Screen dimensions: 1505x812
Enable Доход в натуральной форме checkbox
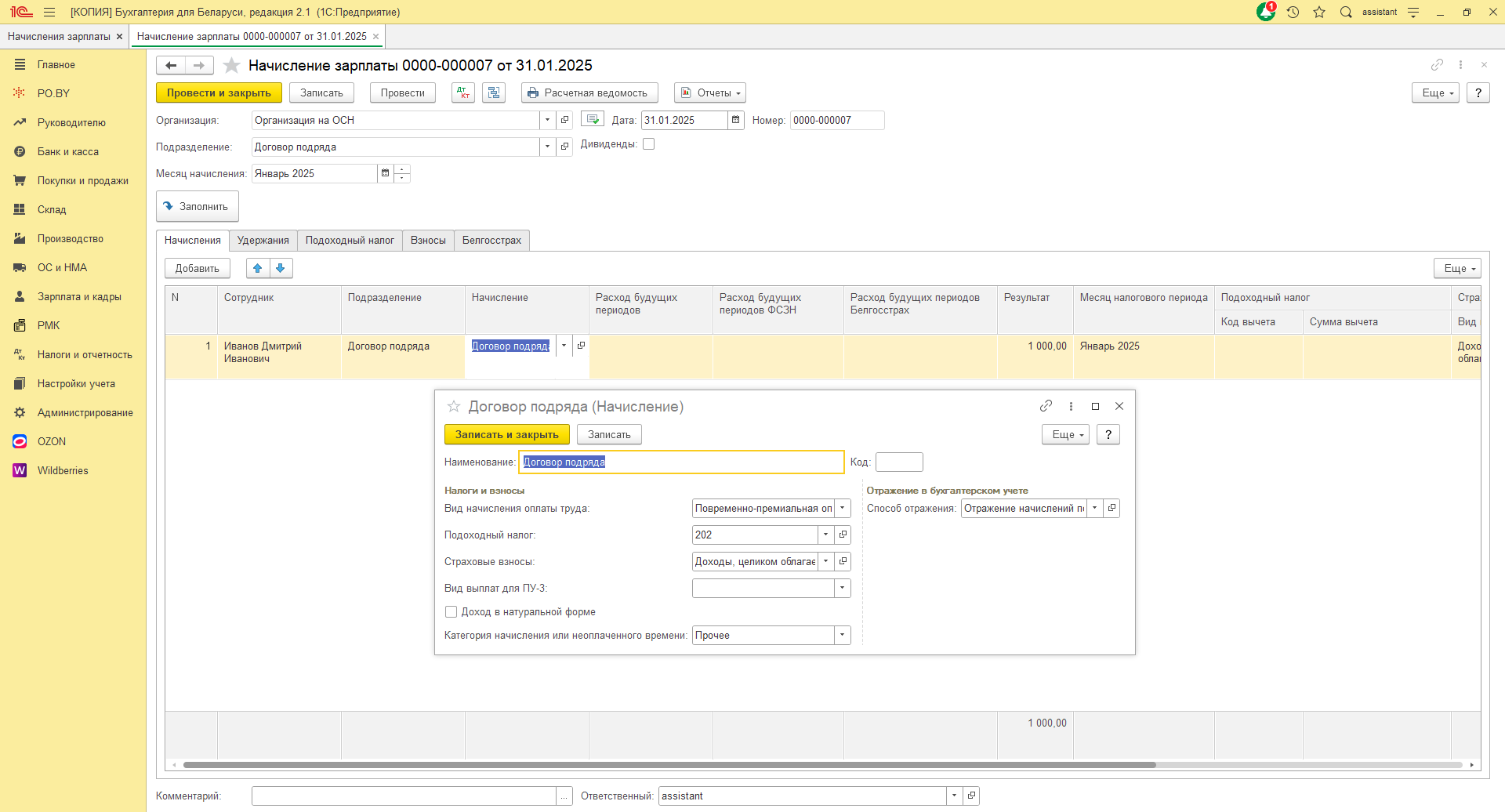coord(451,612)
